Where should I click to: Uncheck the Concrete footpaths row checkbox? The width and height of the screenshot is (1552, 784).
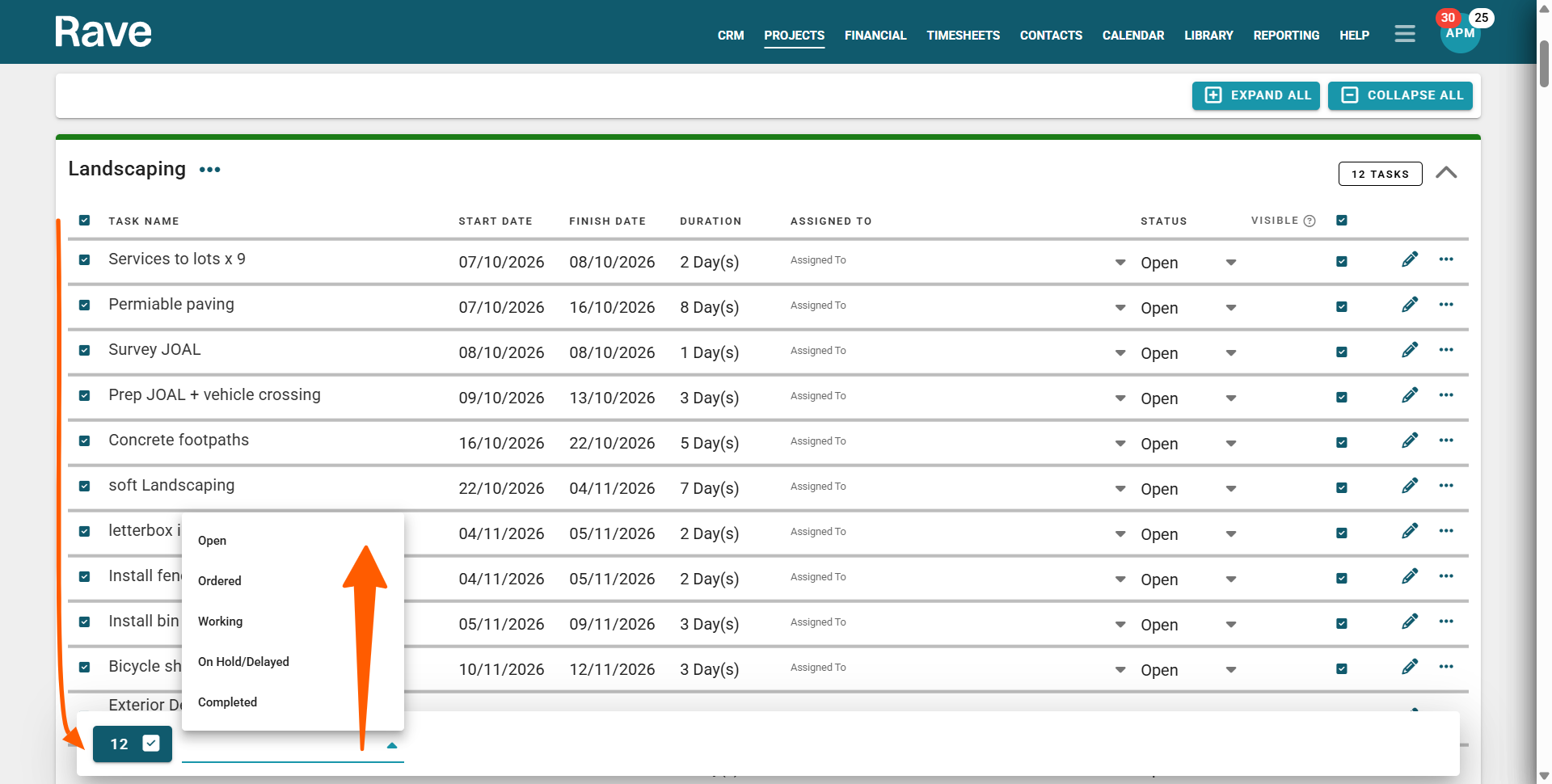click(84, 441)
